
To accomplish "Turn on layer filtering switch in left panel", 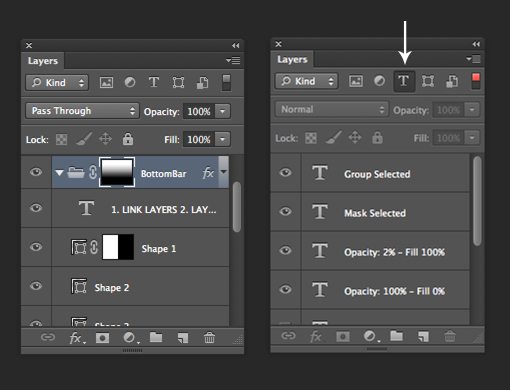I will coord(226,82).
